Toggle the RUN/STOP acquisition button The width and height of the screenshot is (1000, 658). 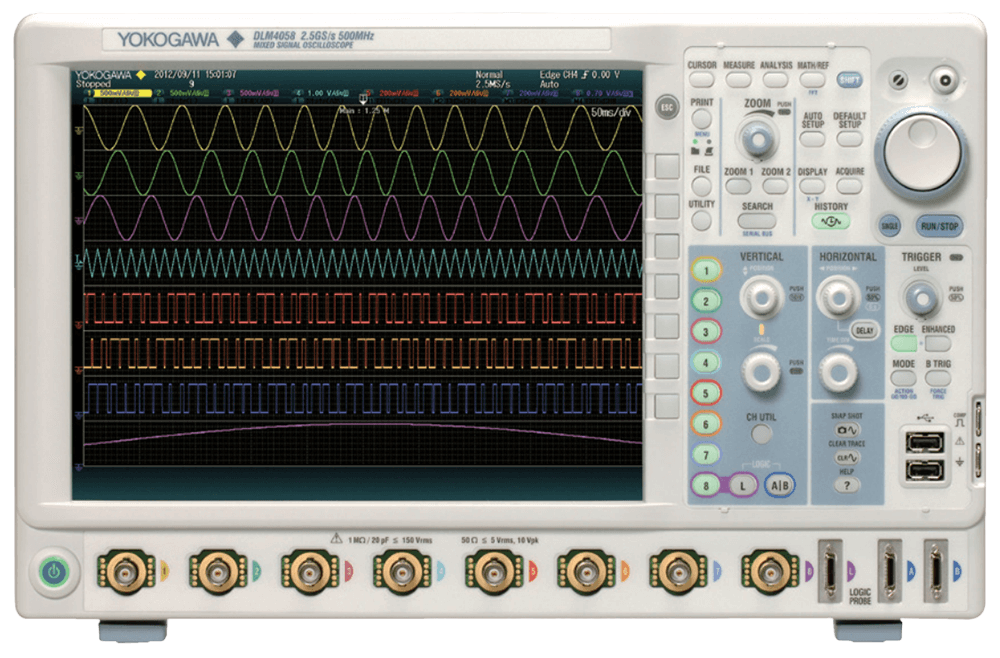[939, 227]
